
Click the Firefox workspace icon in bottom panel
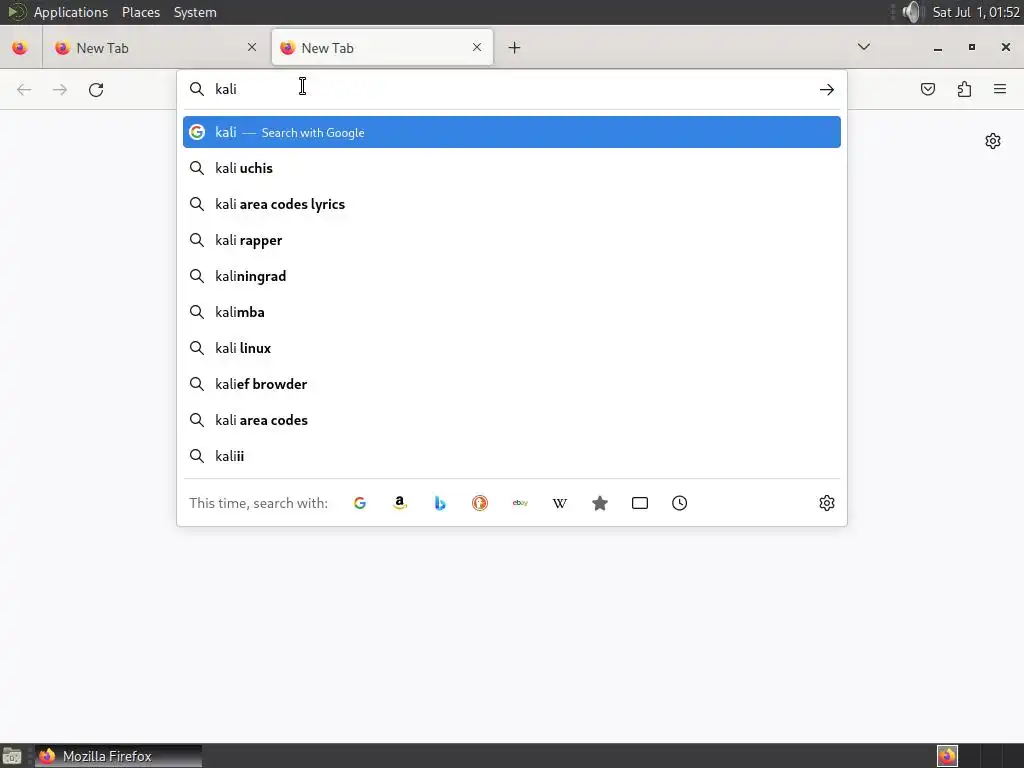pos(947,756)
